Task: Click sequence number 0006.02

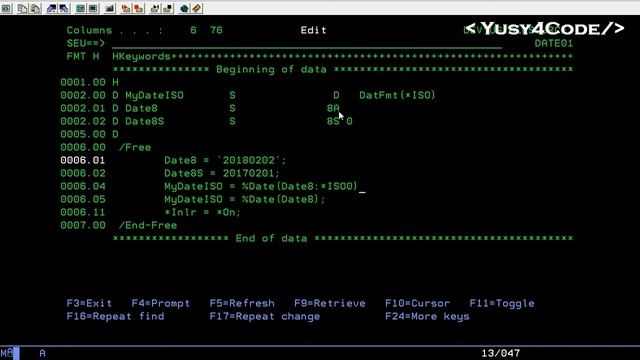Action: [x=83, y=173]
